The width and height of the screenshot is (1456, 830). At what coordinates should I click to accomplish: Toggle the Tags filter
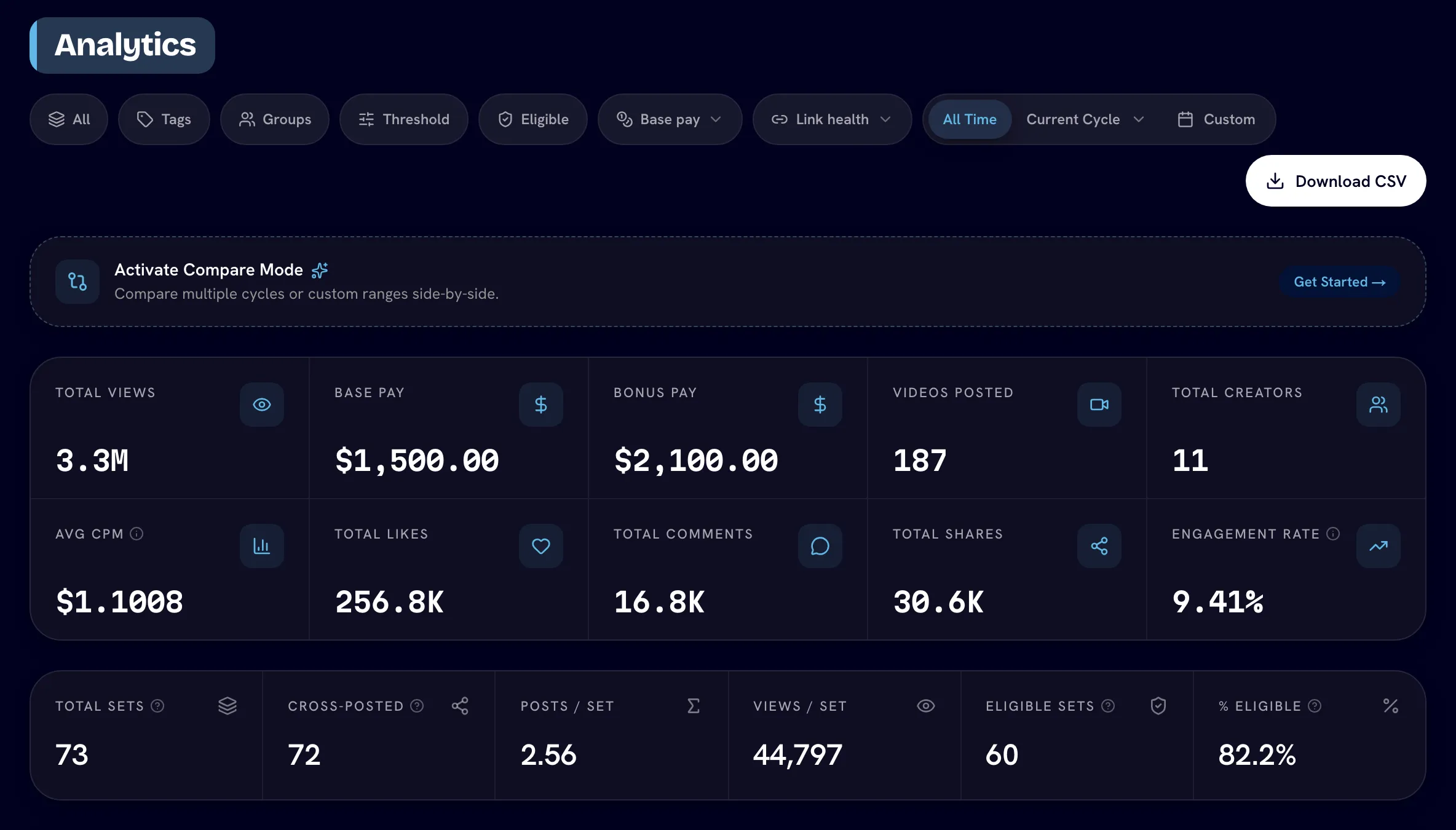pyautogui.click(x=164, y=119)
